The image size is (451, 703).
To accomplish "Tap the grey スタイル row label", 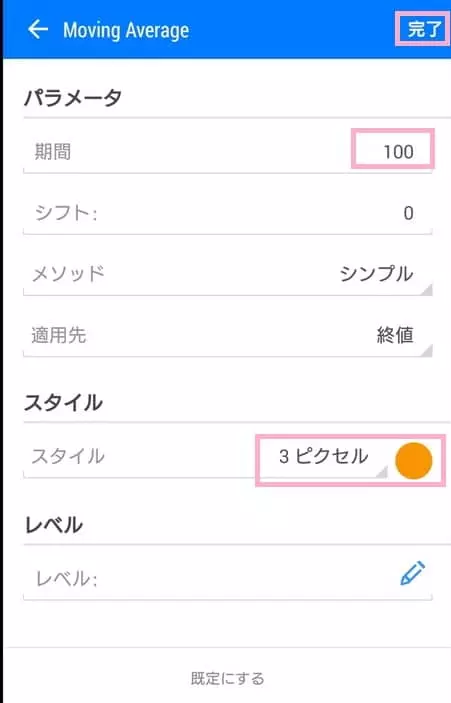I will coord(68,456).
